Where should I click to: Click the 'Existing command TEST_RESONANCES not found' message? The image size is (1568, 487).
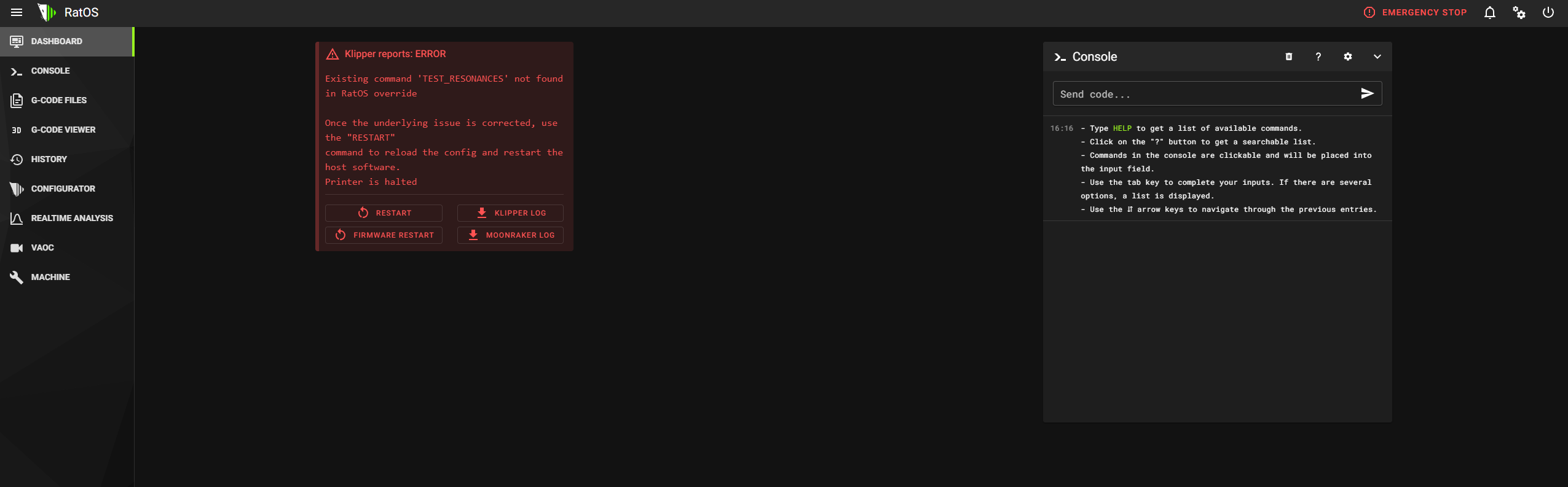tap(444, 86)
